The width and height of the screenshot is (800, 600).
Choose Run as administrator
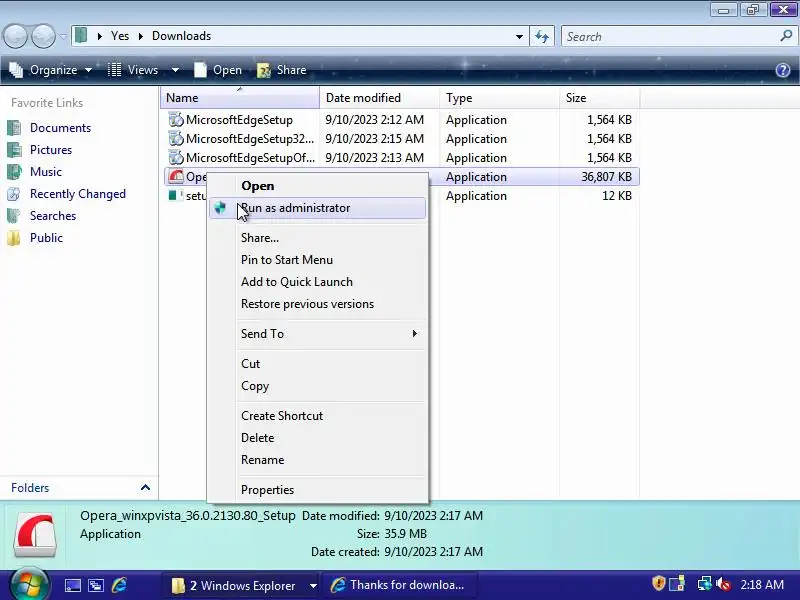(x=317, y=208)
